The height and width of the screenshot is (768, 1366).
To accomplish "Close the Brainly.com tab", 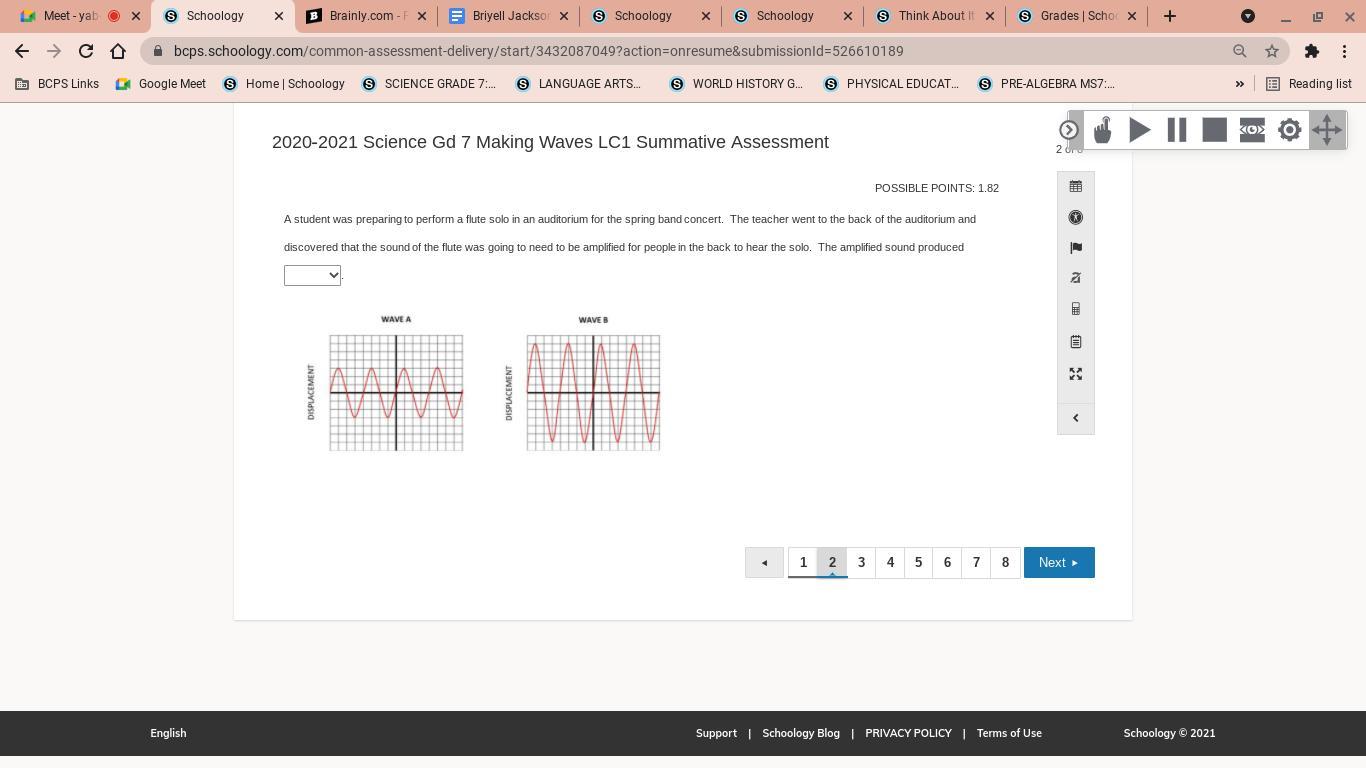I will [421, 16].
